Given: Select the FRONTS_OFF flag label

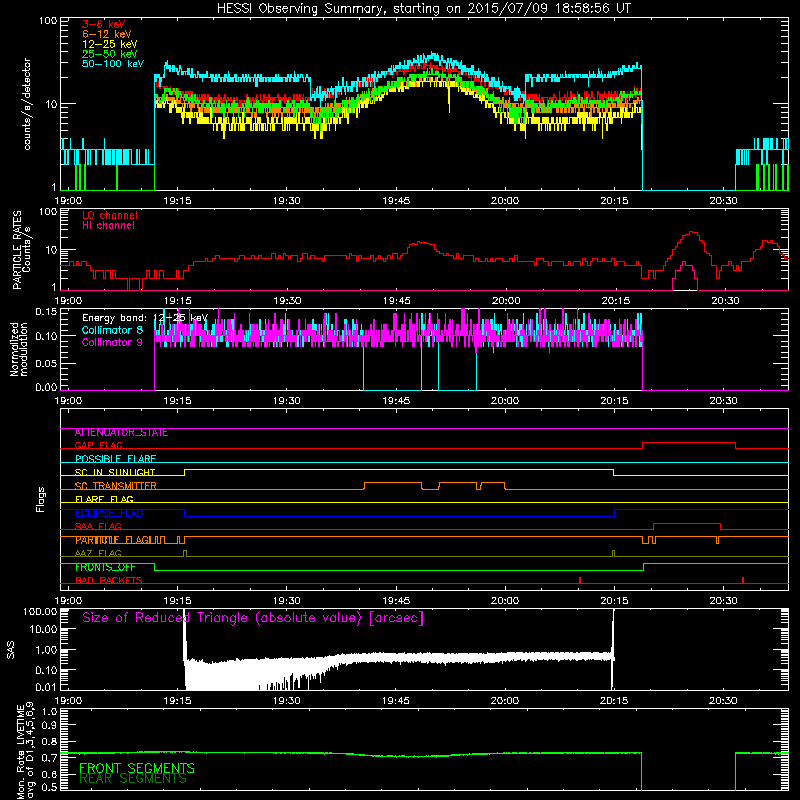Looking at the screenshot, I should [105, 567].
